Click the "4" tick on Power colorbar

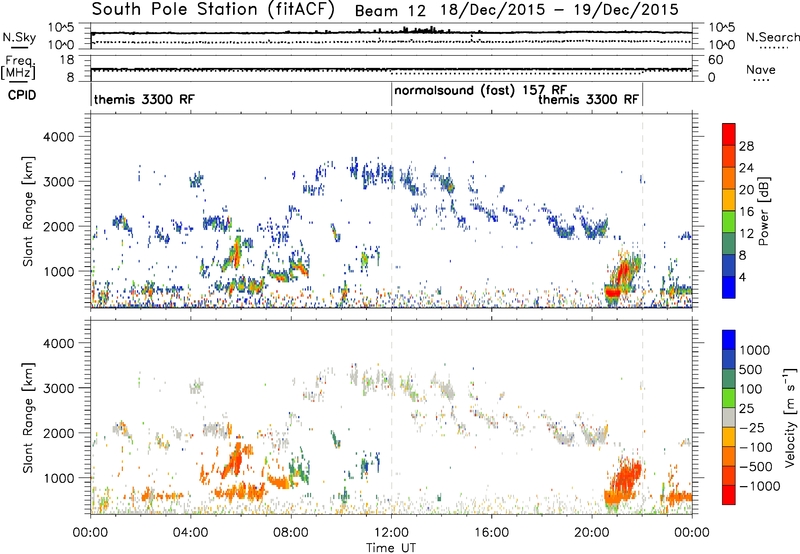743,278
